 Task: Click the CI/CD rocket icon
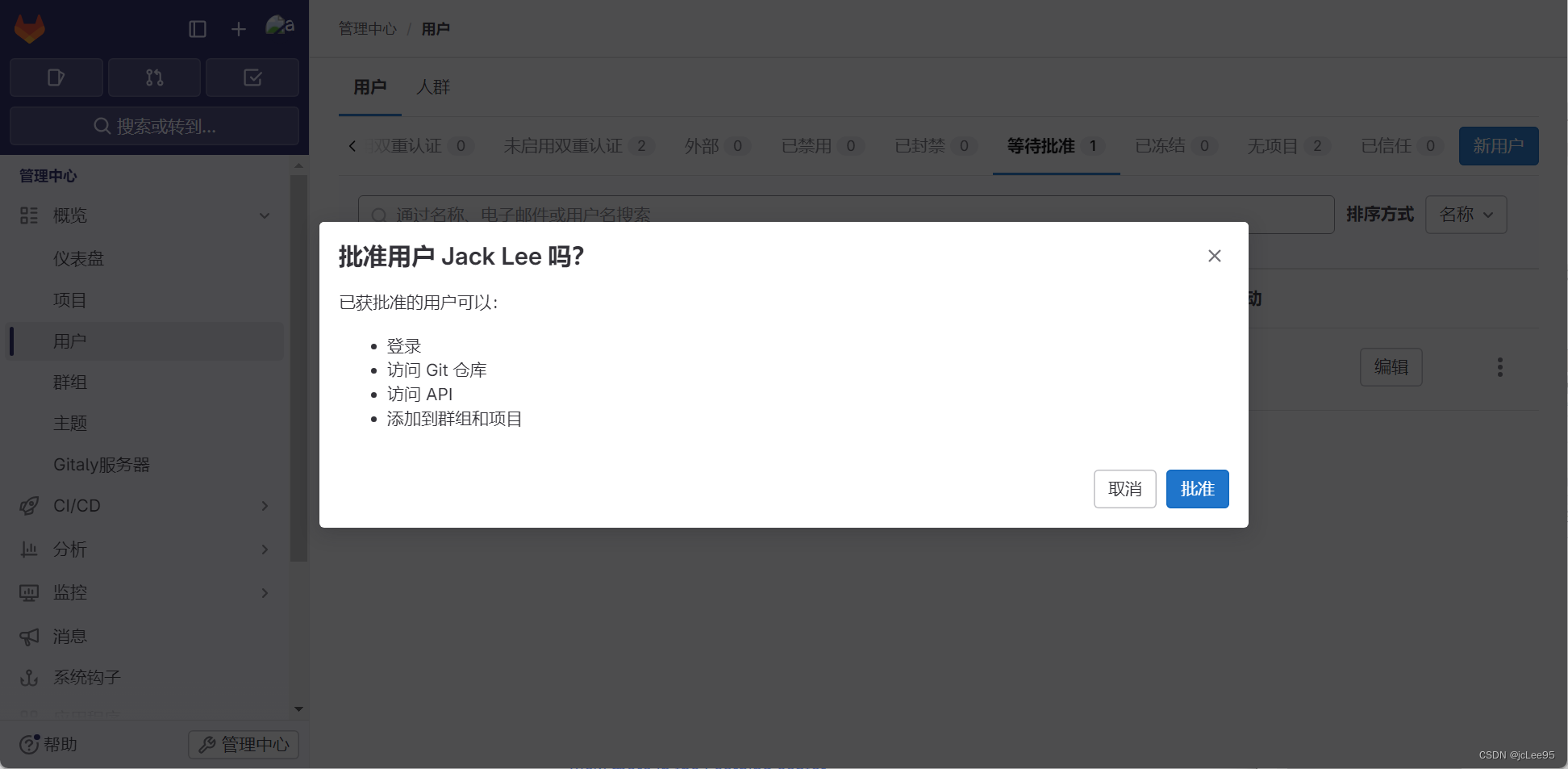click(29, 506)
